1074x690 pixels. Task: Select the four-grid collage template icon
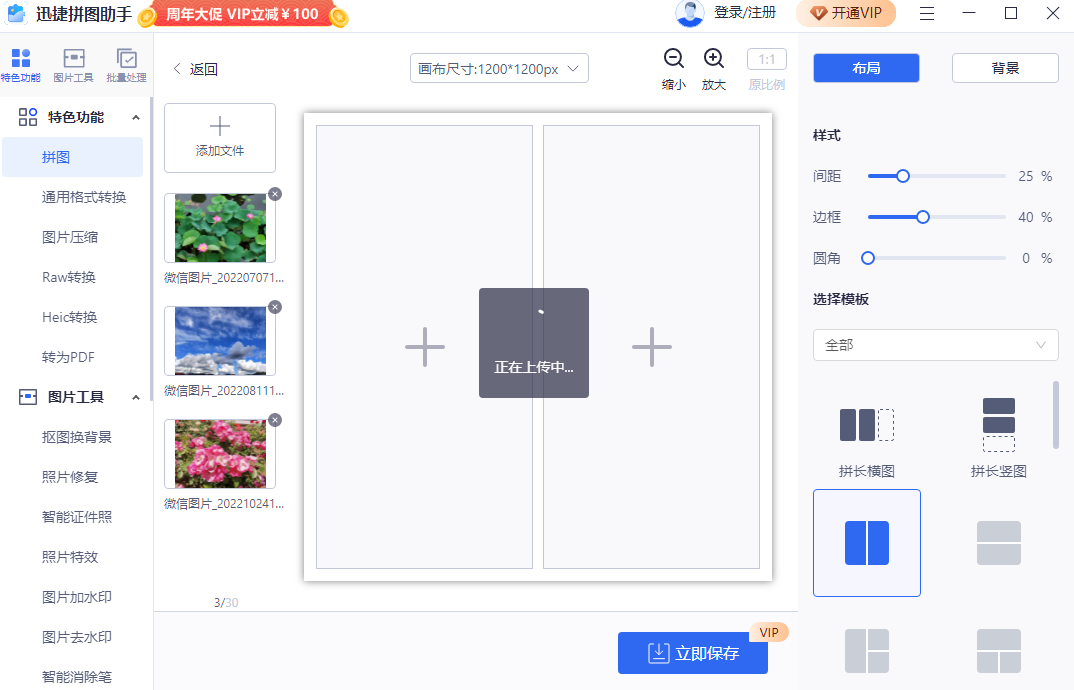(x=866, y=651)
